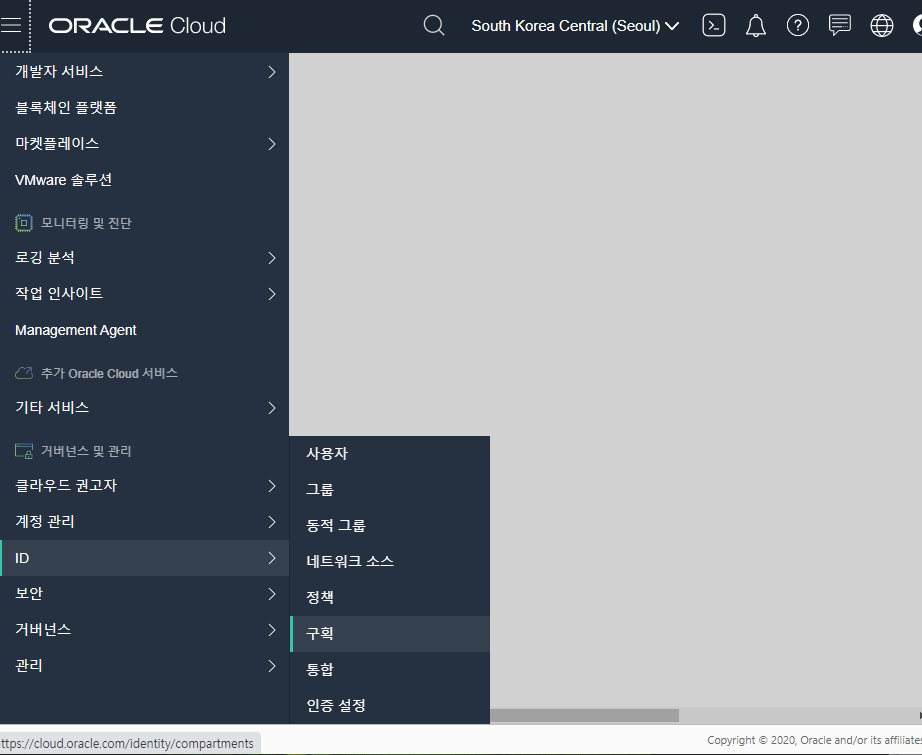Expand 기타 서비스 submenu
The width and height of the screenshot is (922, 755).
coord(144,407)
